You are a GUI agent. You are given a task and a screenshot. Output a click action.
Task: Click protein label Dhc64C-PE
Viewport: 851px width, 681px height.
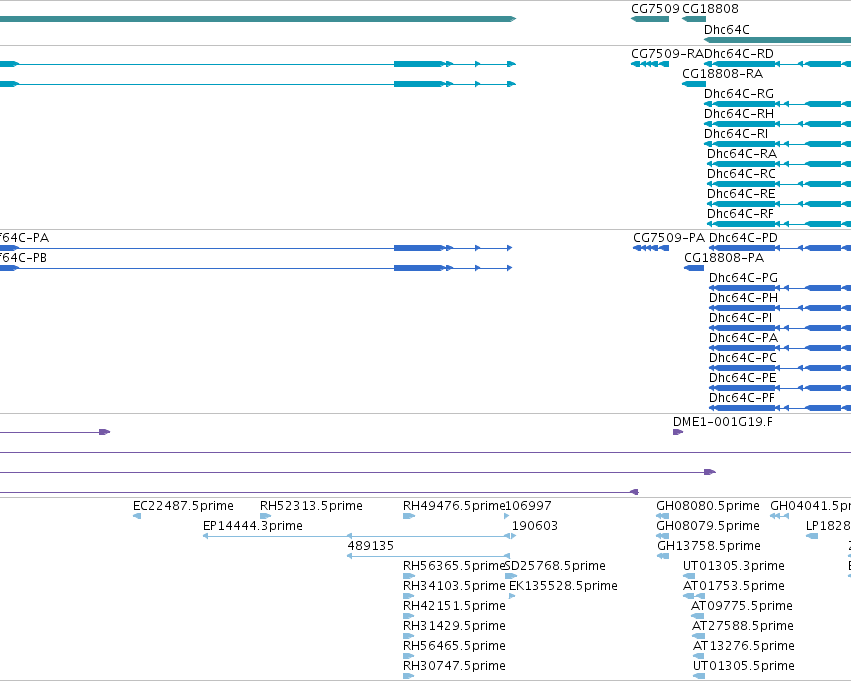743,379
